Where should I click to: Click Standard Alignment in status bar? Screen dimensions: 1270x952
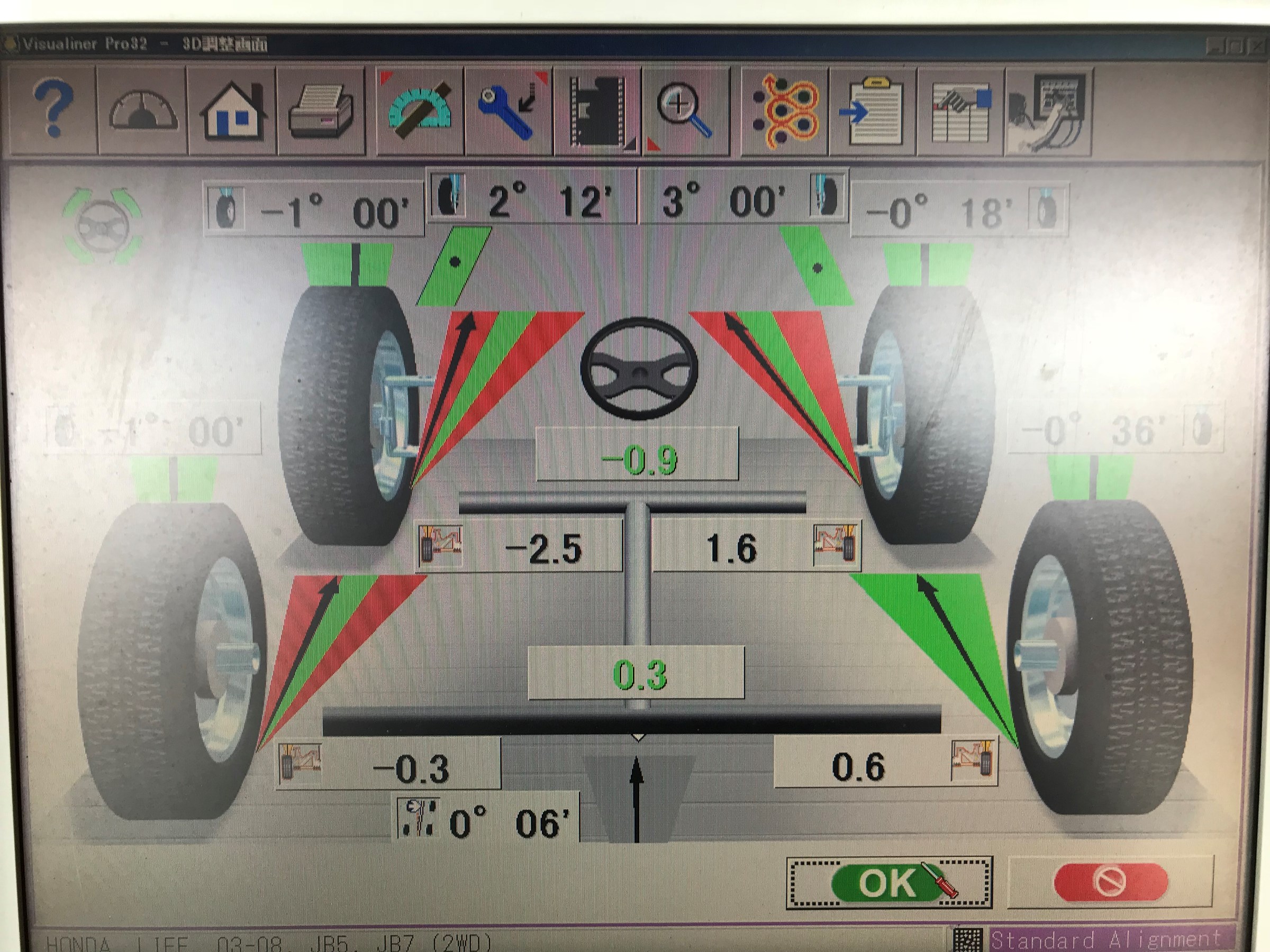click(1105, 939)
